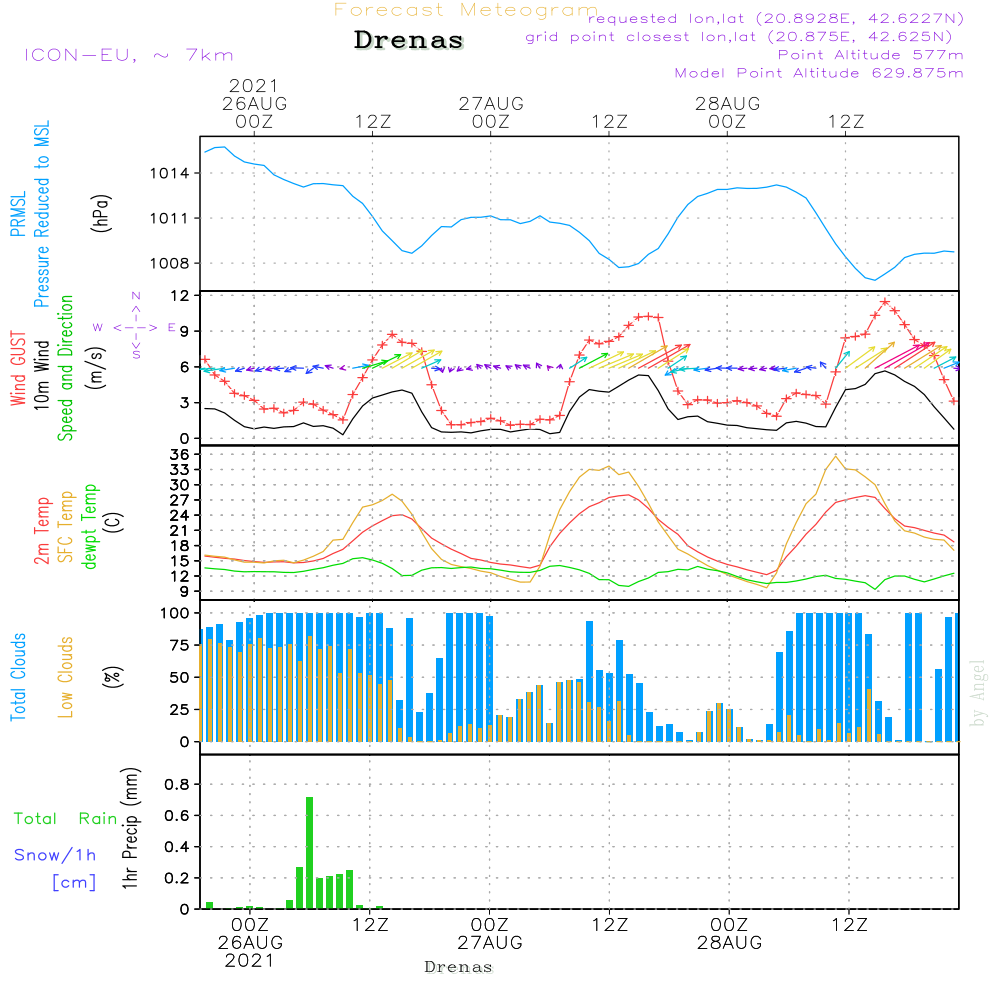Screen dimensions: 1000x1000
Task: Click the tallest green rain bar
Action: [x=309, y=853]
